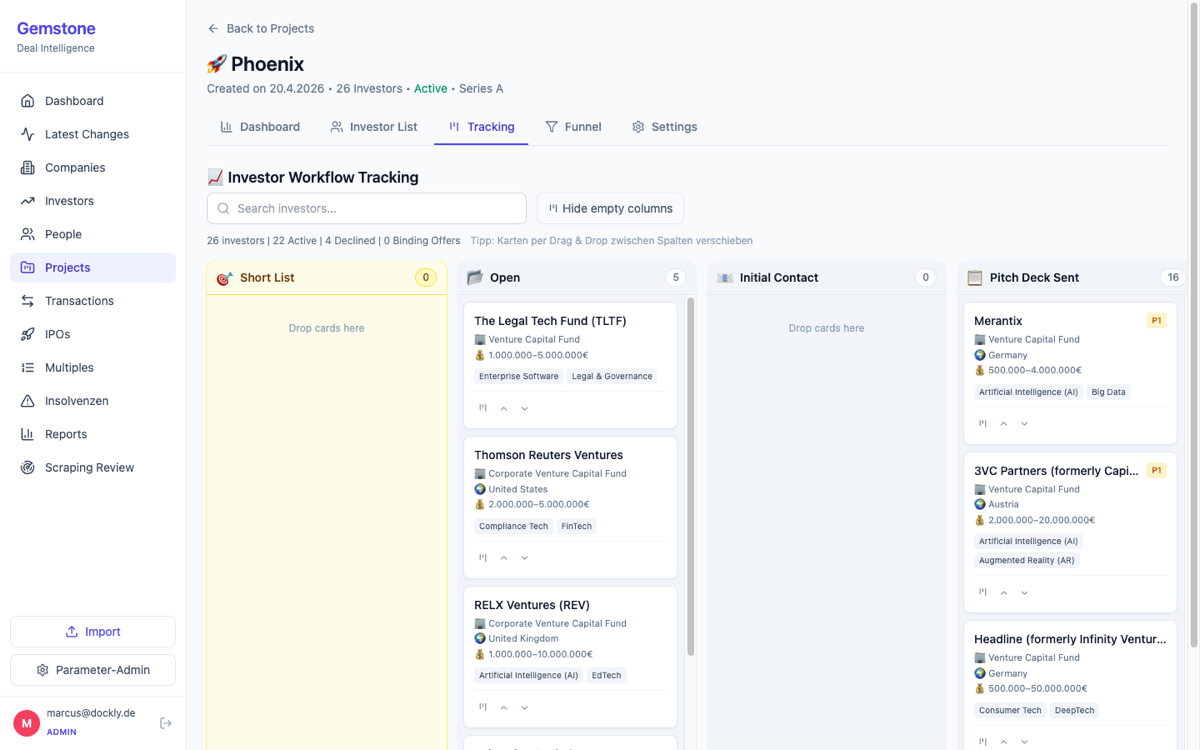The height and width of the screenshot is (750, 1200).
Task: Open the project Settings tab
Action: click(x=664, y=127)
